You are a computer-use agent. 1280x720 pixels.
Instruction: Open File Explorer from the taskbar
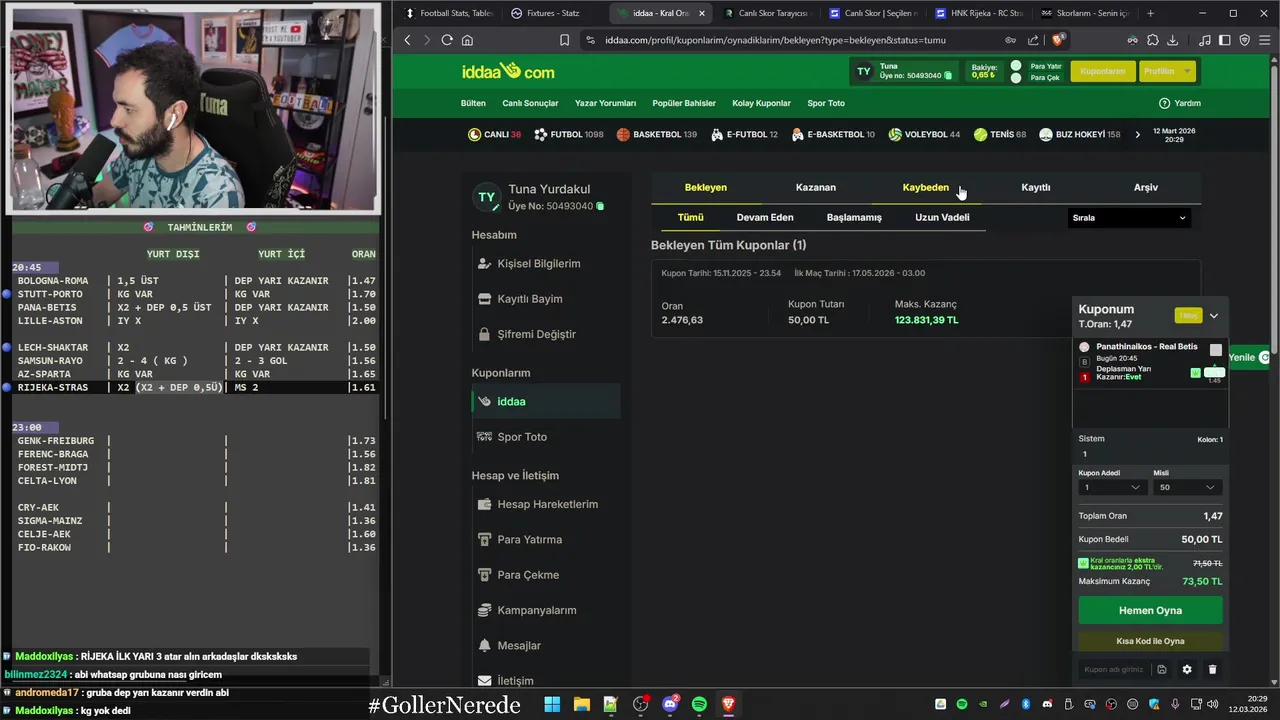pos(581,704)
